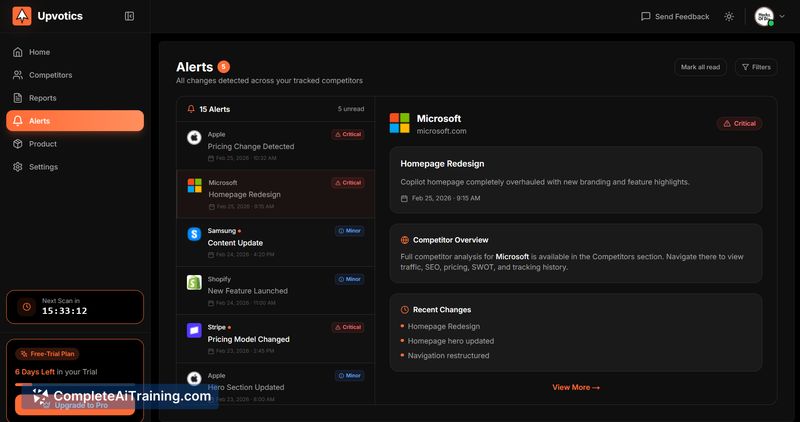This screenshot has width=800, height=422.
Task: Open Settings in sidebar
Action: coord(43,167)
